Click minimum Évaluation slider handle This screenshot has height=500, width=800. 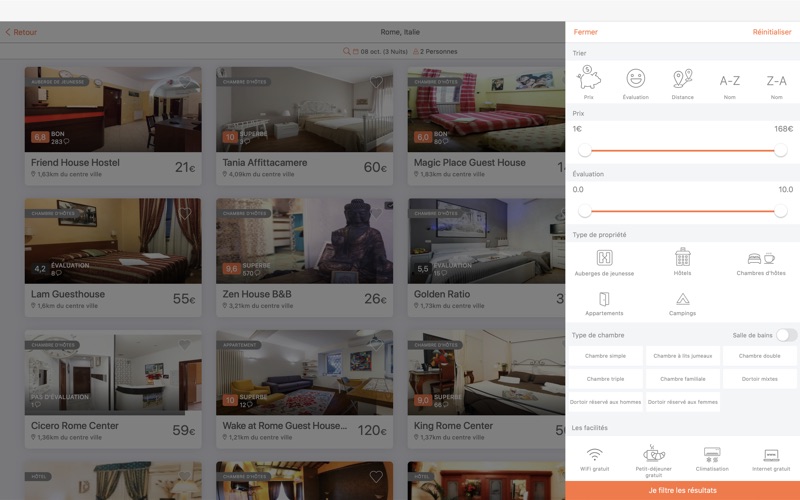(x=585, y=211)
